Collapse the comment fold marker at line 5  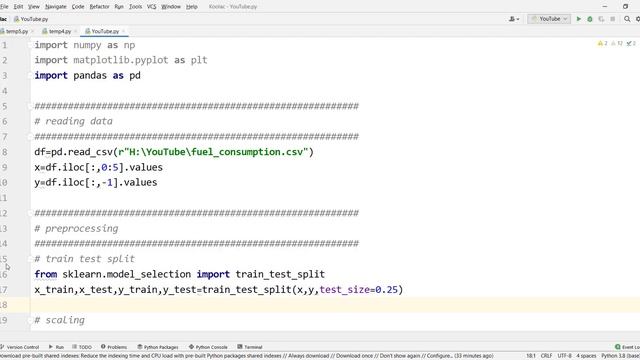(x=31, y=106)
